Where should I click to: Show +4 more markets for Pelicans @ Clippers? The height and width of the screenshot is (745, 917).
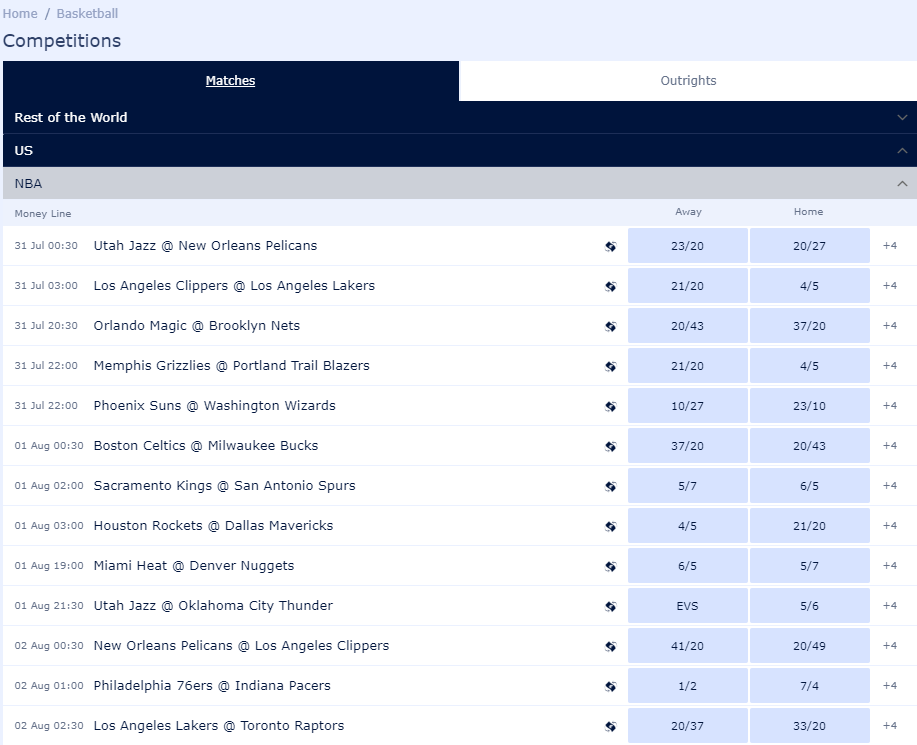[x=890, y=646]
